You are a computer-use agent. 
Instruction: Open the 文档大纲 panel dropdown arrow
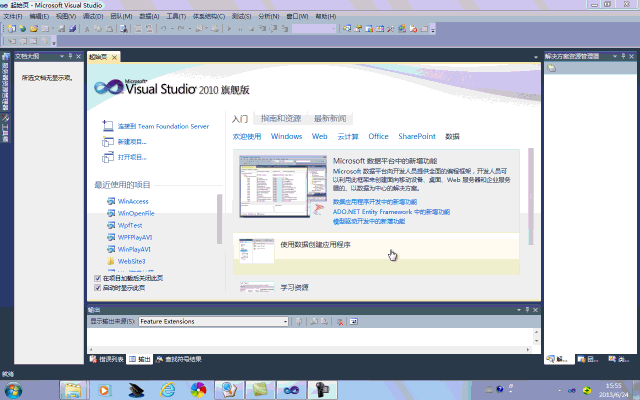62,56
